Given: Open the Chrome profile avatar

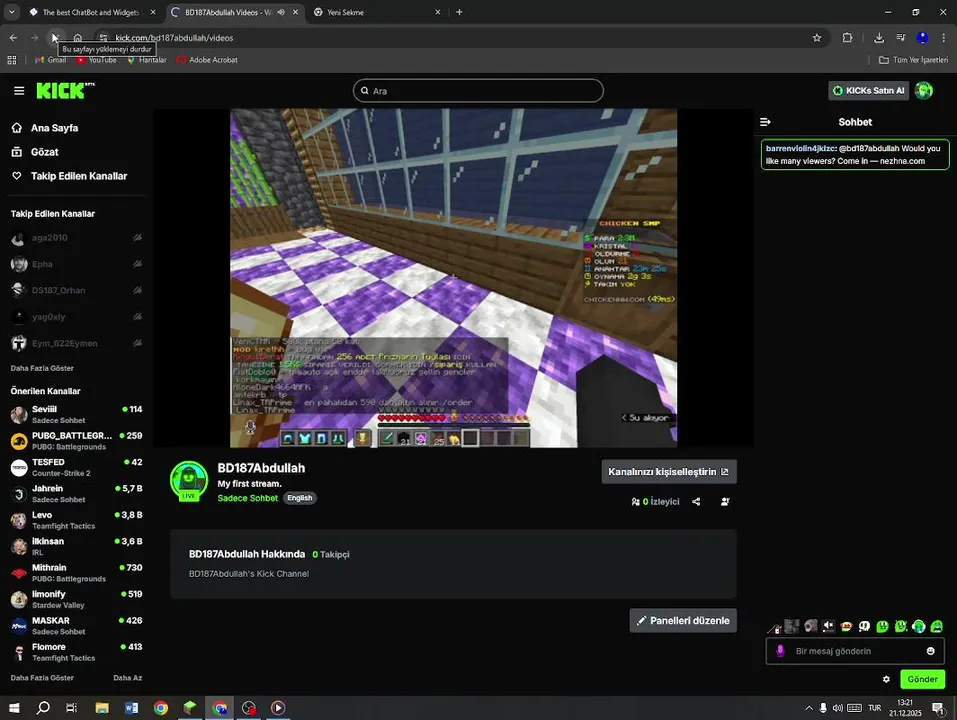Looking at the screenshot, I should 922,38.
